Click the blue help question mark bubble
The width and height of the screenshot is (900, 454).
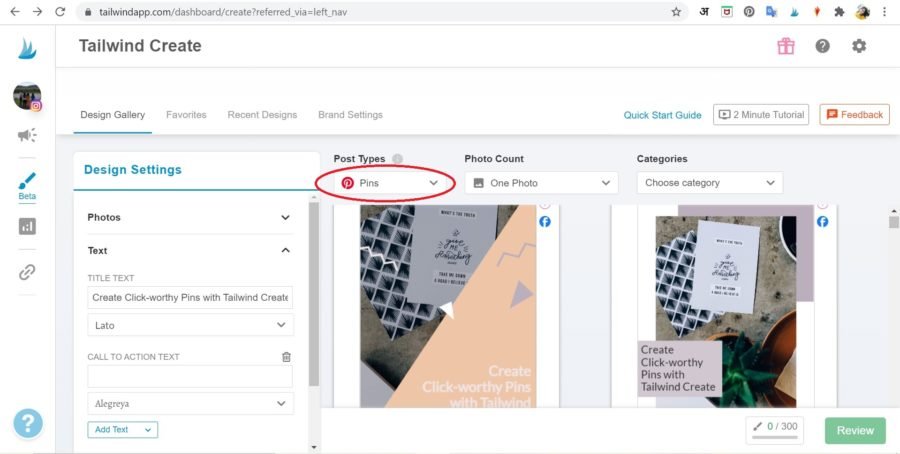[28, 422]
